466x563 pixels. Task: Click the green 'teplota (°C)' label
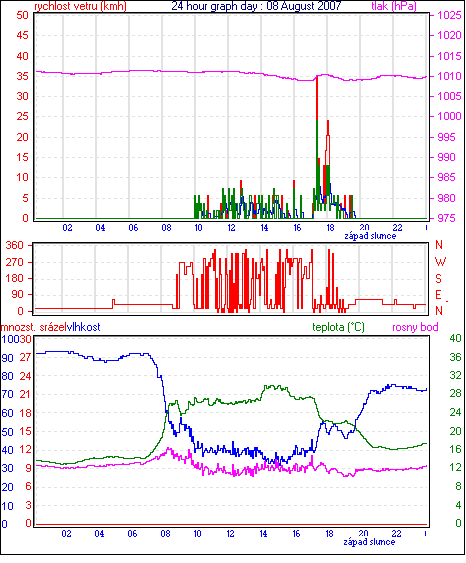[338, 327]
